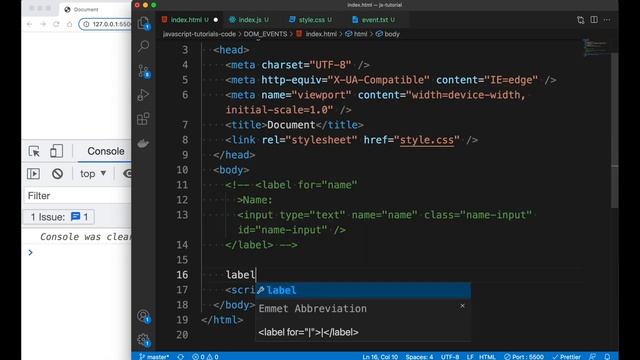Open the Docker view in activity bar
This screenshot has height=360, width=640.
click(143, 143)
